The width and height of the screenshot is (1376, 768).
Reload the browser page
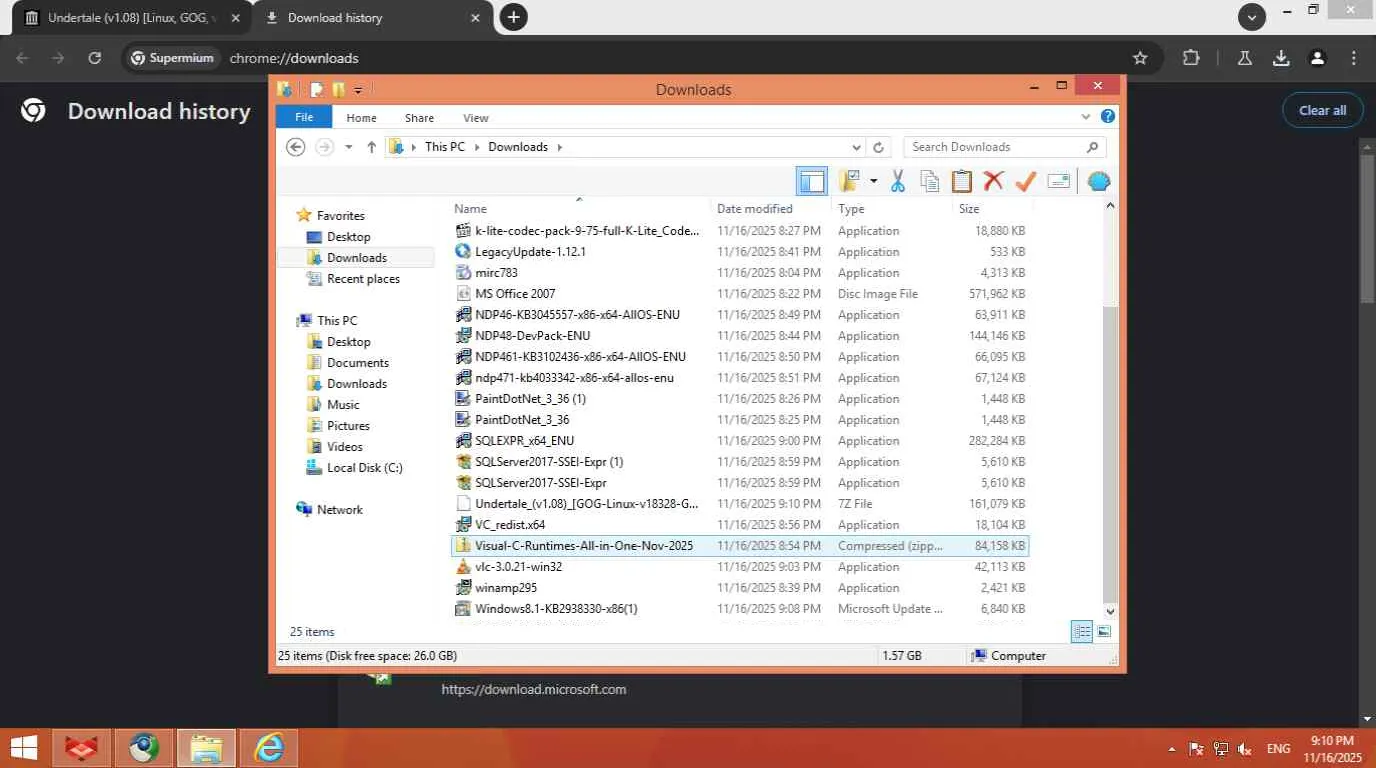point(94,58)
